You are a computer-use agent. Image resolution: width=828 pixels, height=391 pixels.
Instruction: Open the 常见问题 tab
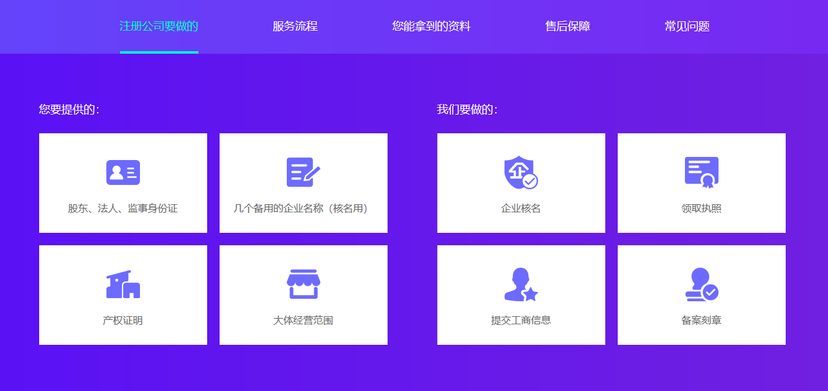click(687, 26)
